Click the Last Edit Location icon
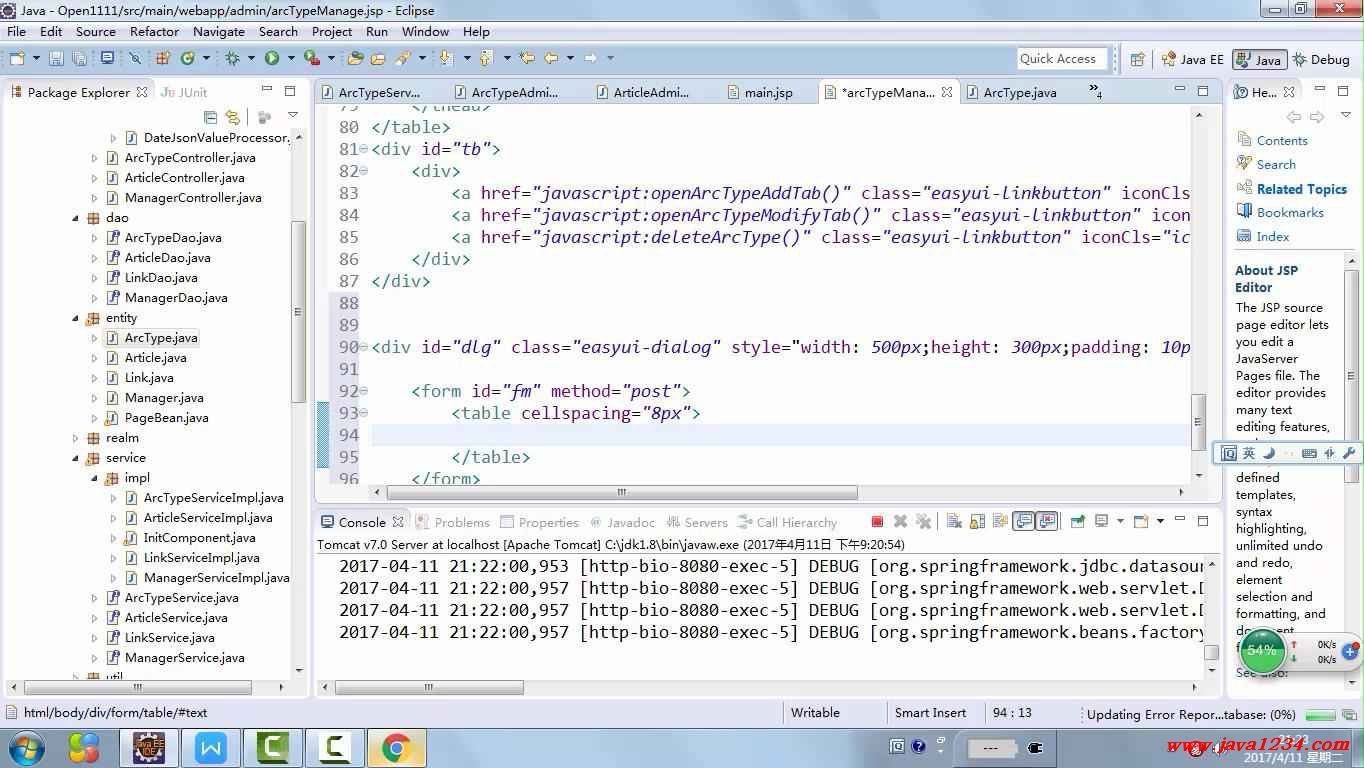This screenshot has height=768, width=1364. coord(526,58)
